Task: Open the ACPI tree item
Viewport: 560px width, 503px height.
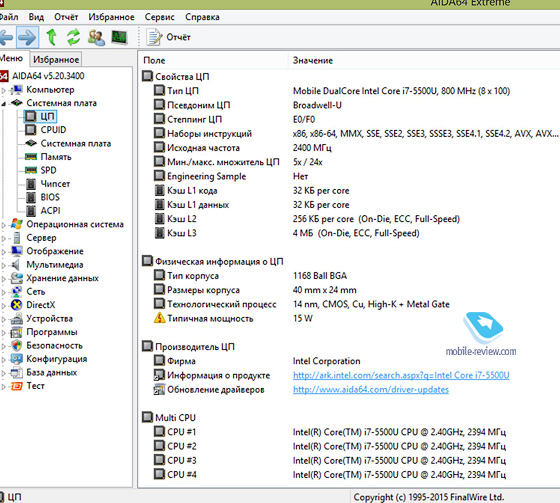Action: click(x=43, y=211)
